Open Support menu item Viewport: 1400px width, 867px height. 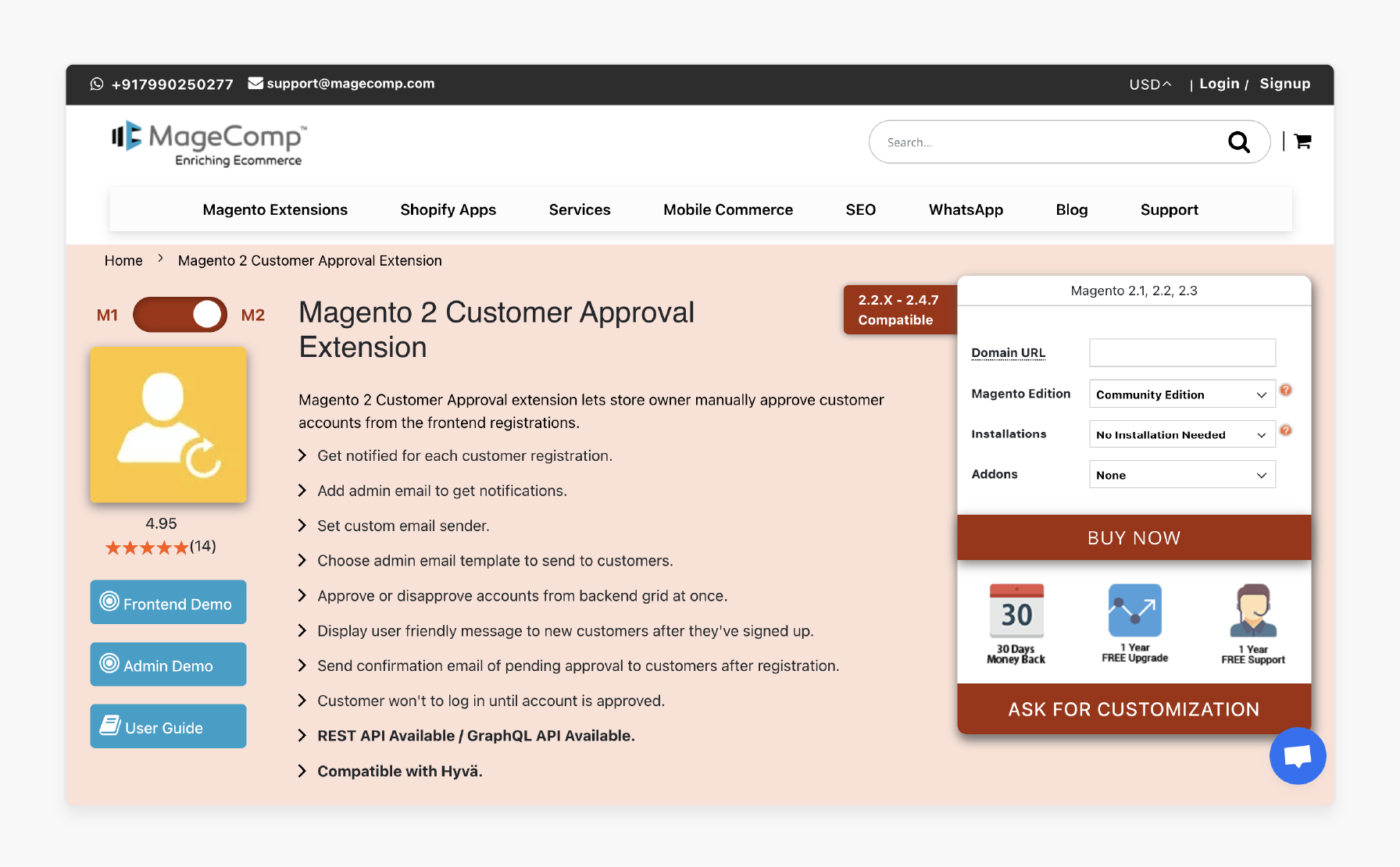click(1169, 210)
